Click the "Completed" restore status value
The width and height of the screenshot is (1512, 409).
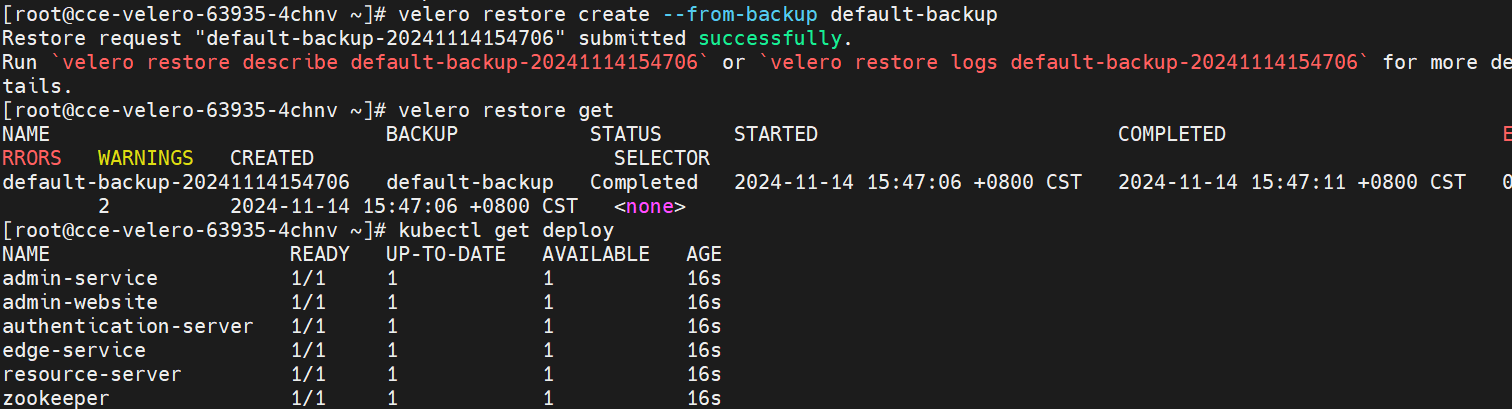(644, 183)
